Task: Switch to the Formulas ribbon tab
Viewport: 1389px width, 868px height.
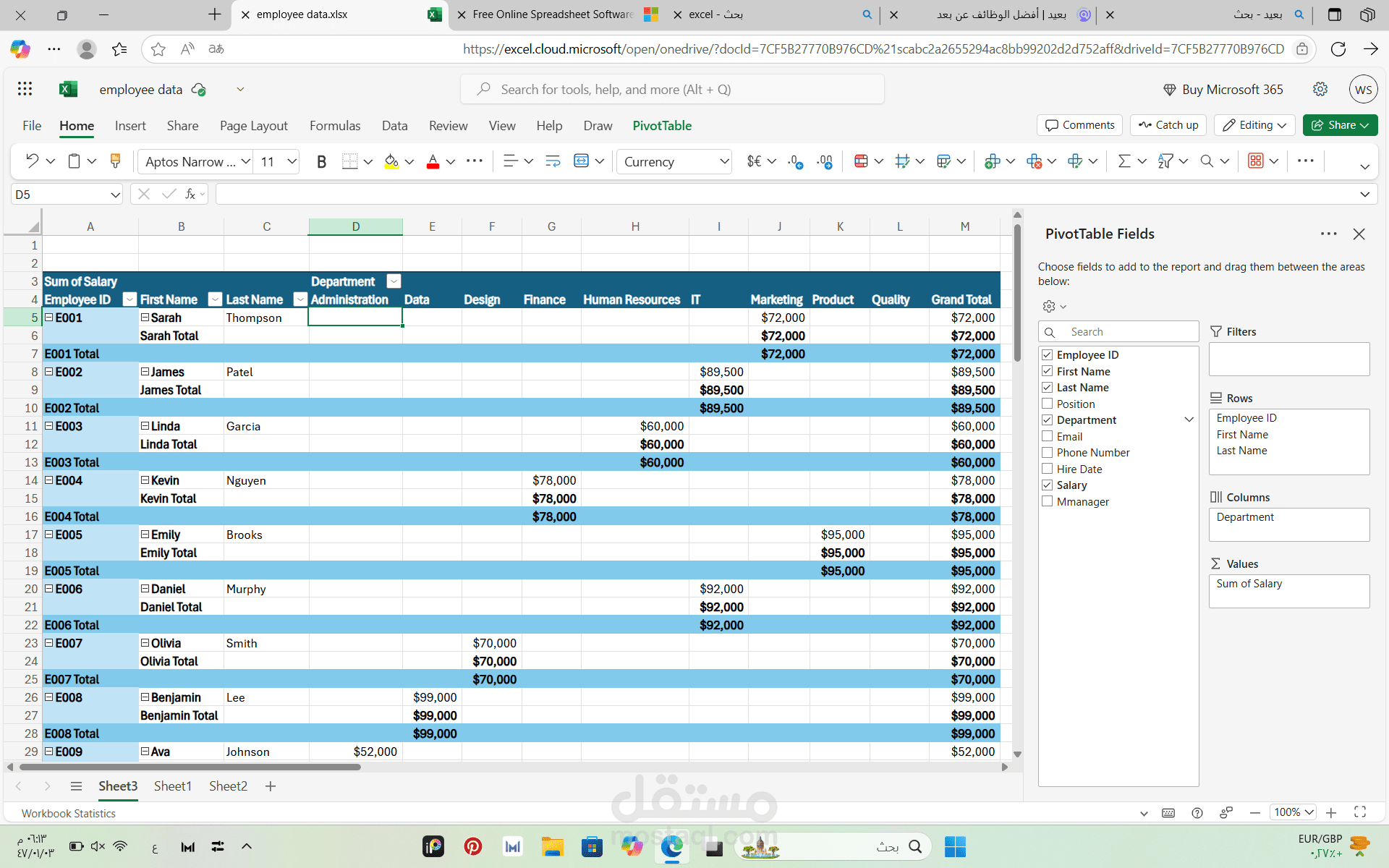Action: pos(335,125)
